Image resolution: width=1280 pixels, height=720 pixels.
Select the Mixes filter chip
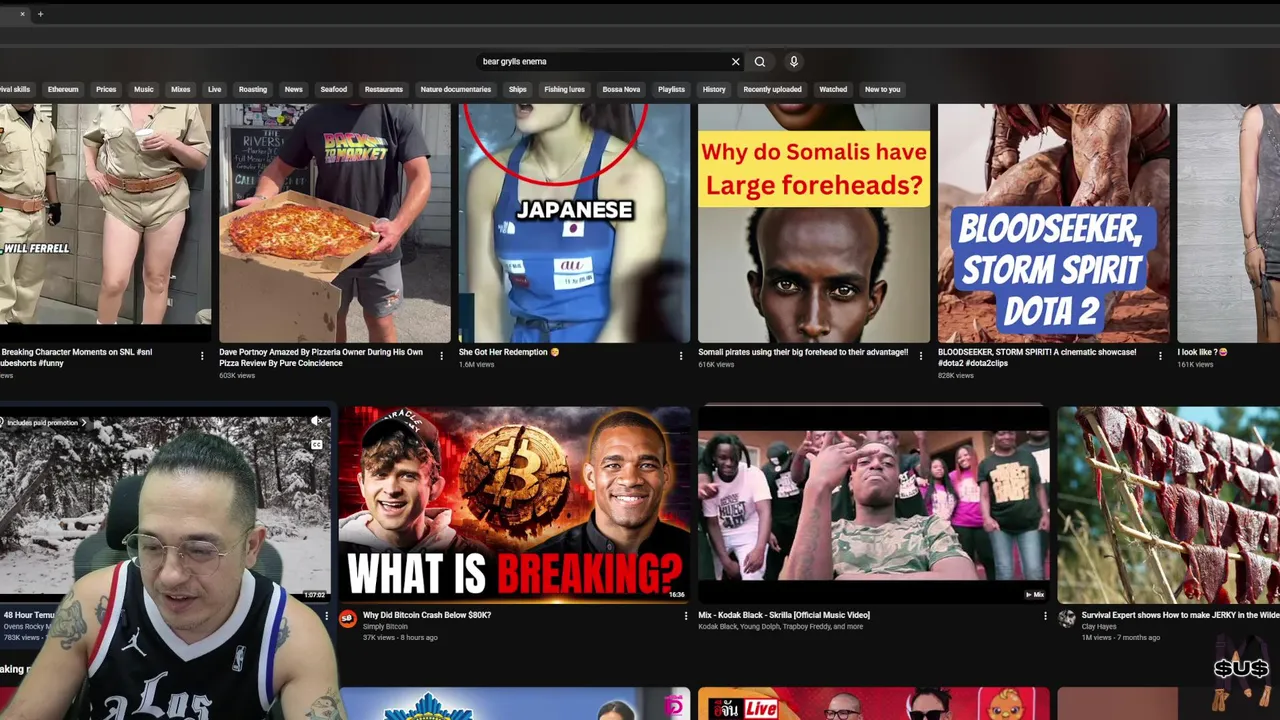pyautogui.click(x=181, y=89)
